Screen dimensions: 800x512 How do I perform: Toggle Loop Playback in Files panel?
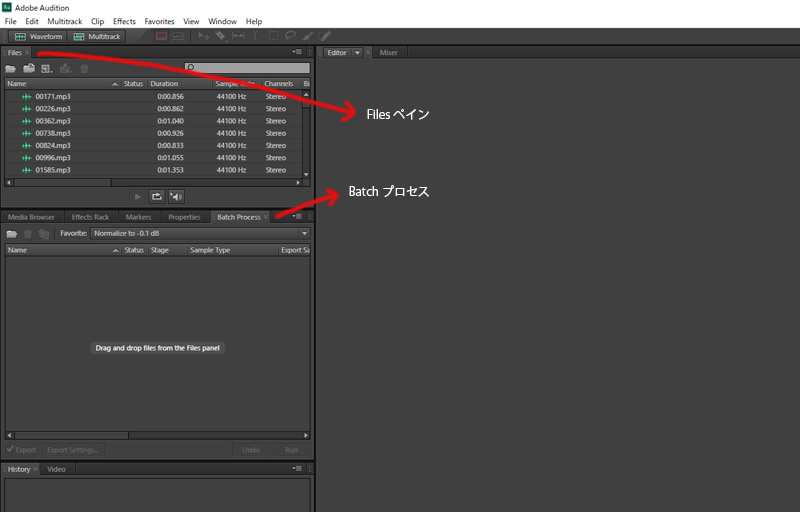click(x=157, y=196)
